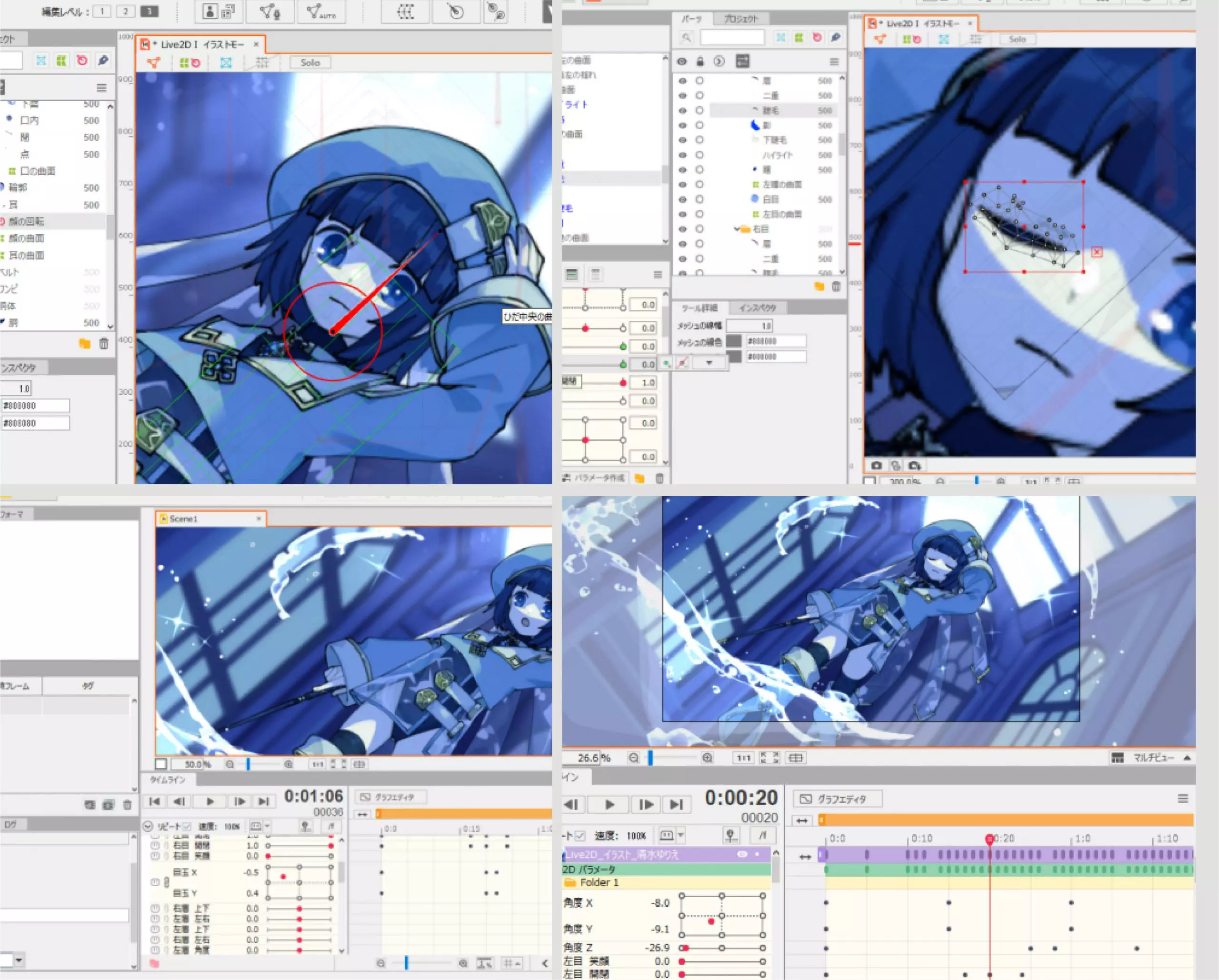Create a warp deformer from top toolbar
The width and height of the screenshot is (1219, 980).
click(405, 11)
